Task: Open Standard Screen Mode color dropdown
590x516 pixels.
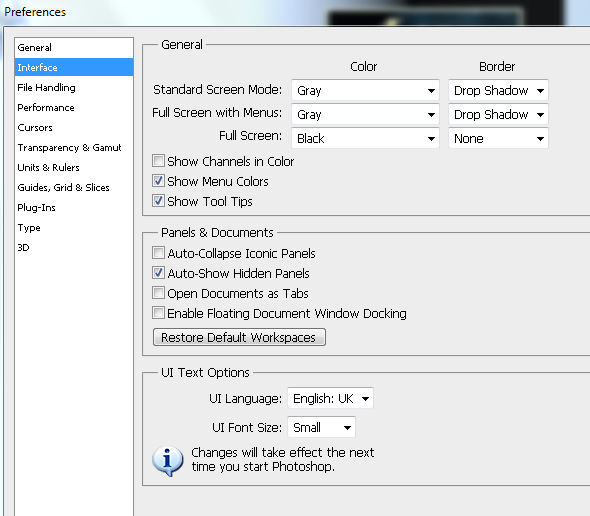Action: point(365,90)
